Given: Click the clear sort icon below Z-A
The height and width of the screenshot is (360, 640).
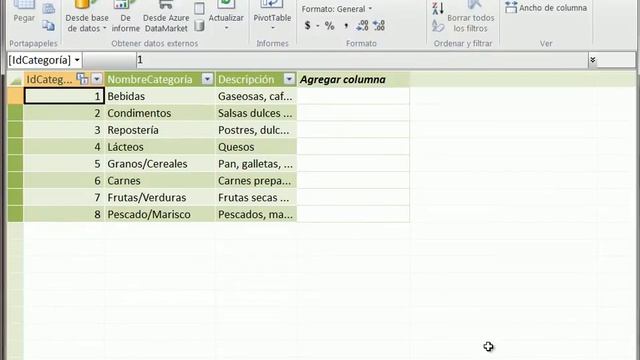Looking at the screenshot, I should pos(438,26).
